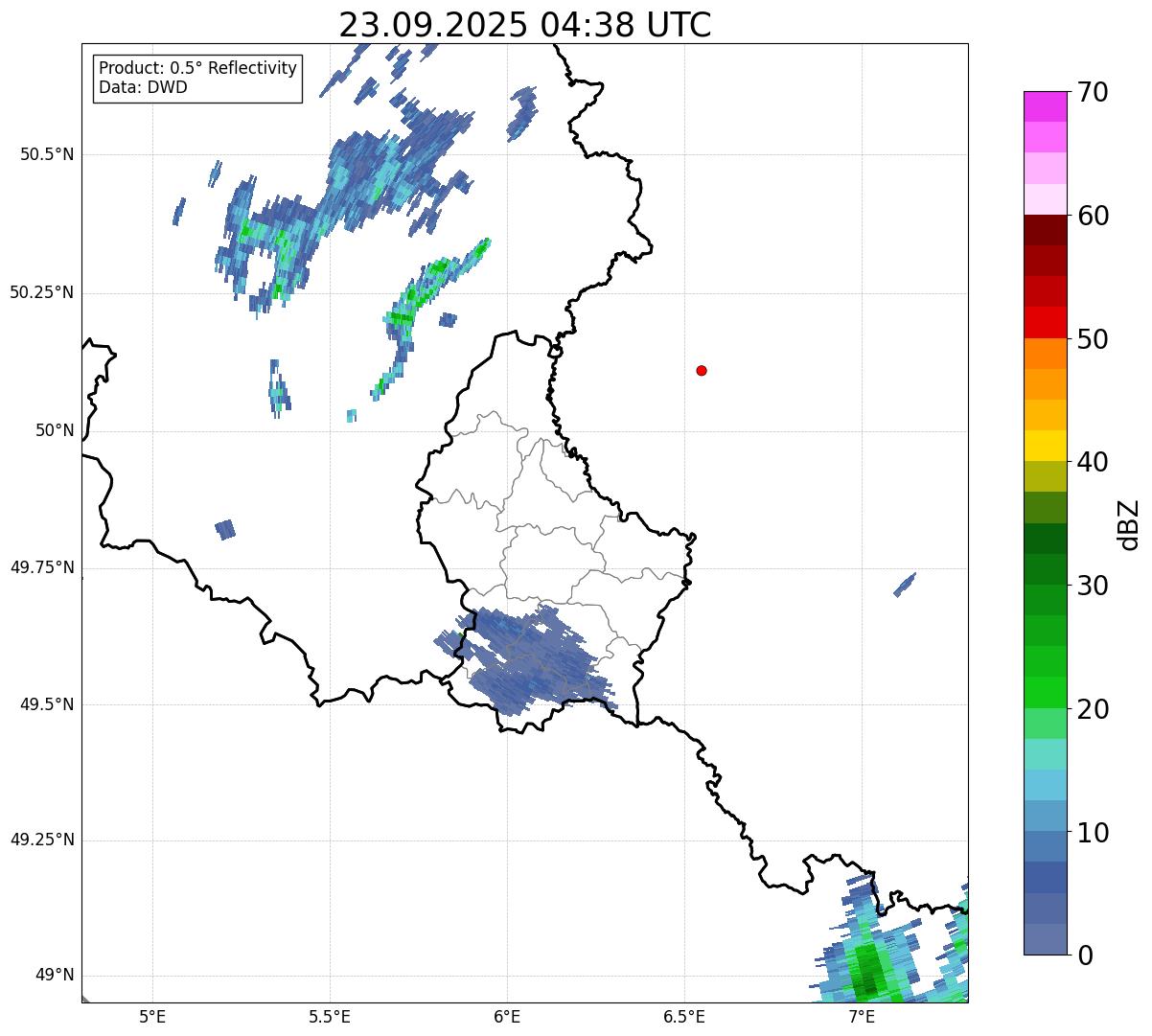
Task: Click the 49.5°N latitude label
Action: 47,704
